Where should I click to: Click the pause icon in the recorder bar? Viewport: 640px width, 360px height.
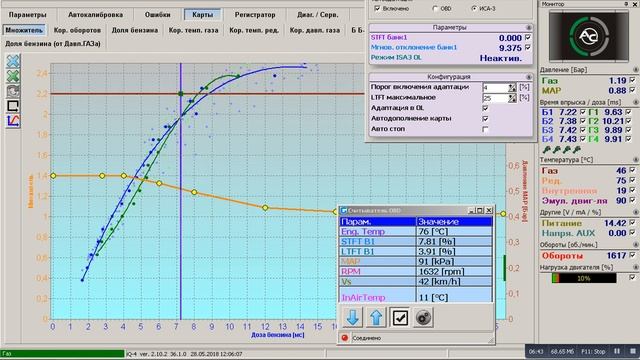[x=617, y=351]
